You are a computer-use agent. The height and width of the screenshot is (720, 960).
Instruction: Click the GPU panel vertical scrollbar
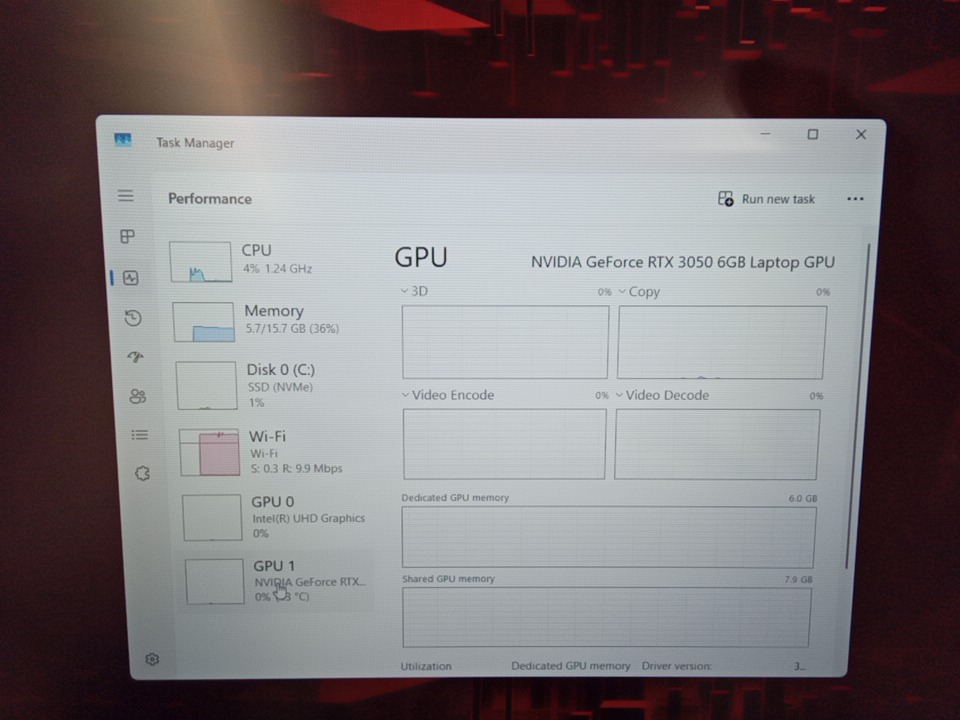tap(857, 407)
